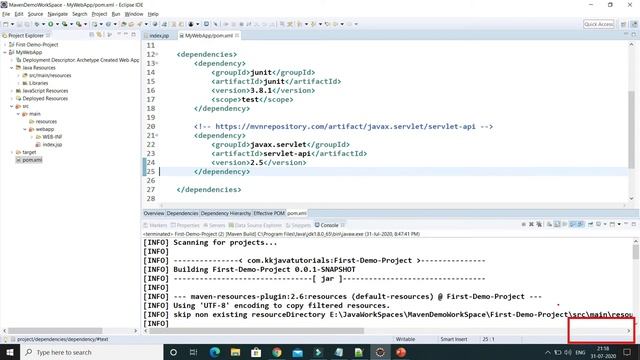Click the Project Explorer horizontal scrollbar
Image resolution: width=640 pixels, height=360 pixels.
pos(56,331)
